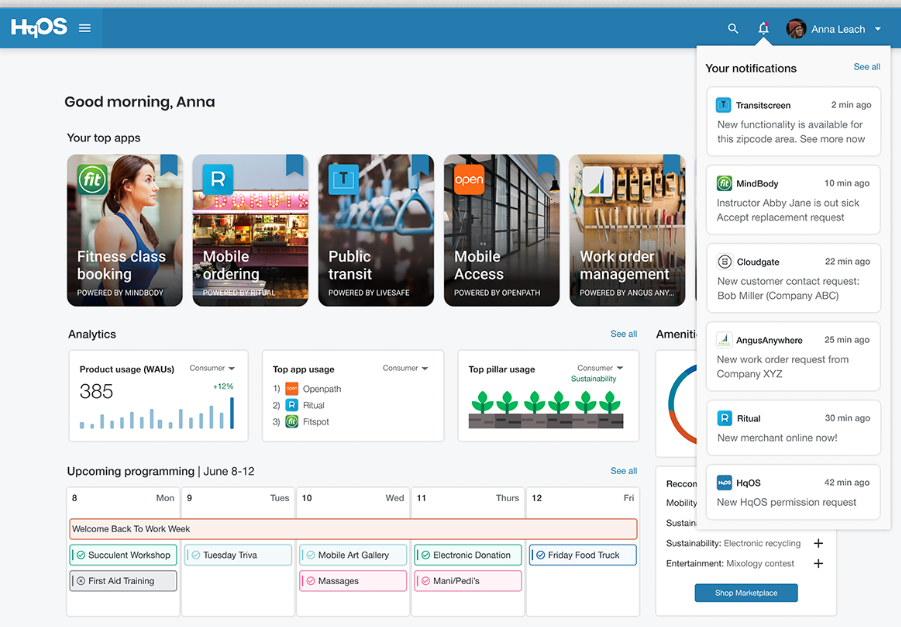Screen dimensions: 901x627
Task: Click the AngusAnywhere notification icon
Action: [724, 340]
